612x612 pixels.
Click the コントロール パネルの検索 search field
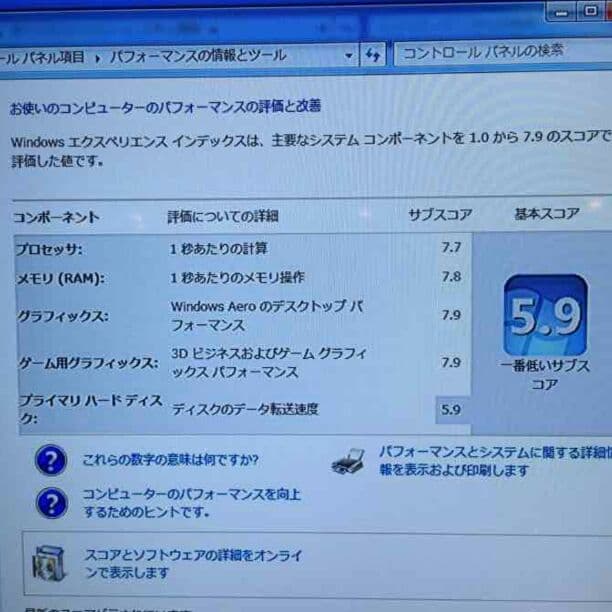point(503,52)
